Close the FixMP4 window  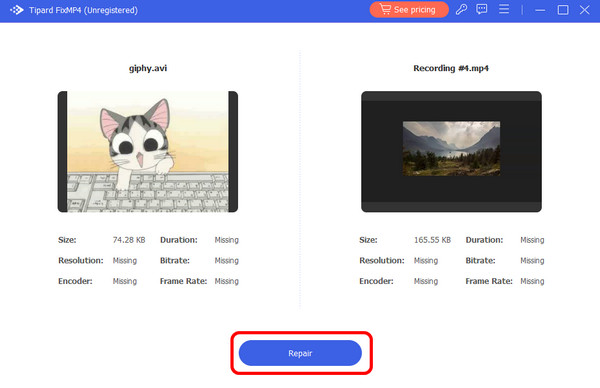coord(584,10)
